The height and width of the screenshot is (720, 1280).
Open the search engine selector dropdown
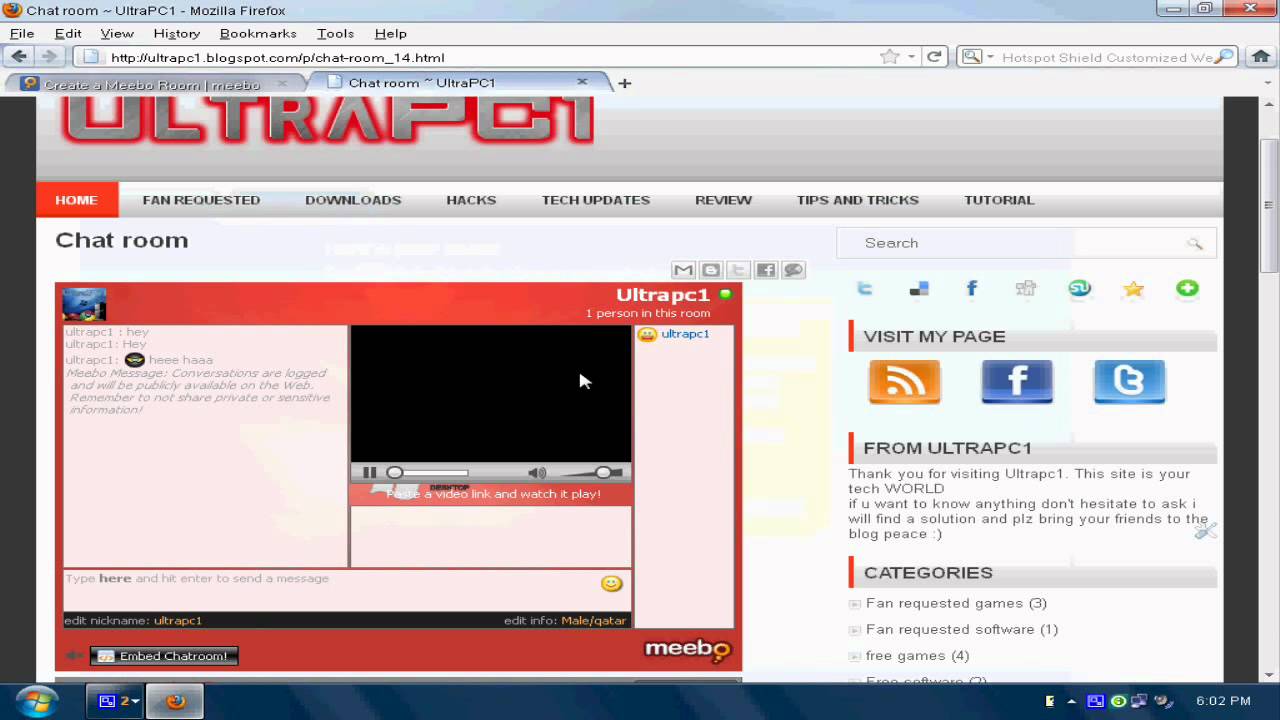coord(976,57)
